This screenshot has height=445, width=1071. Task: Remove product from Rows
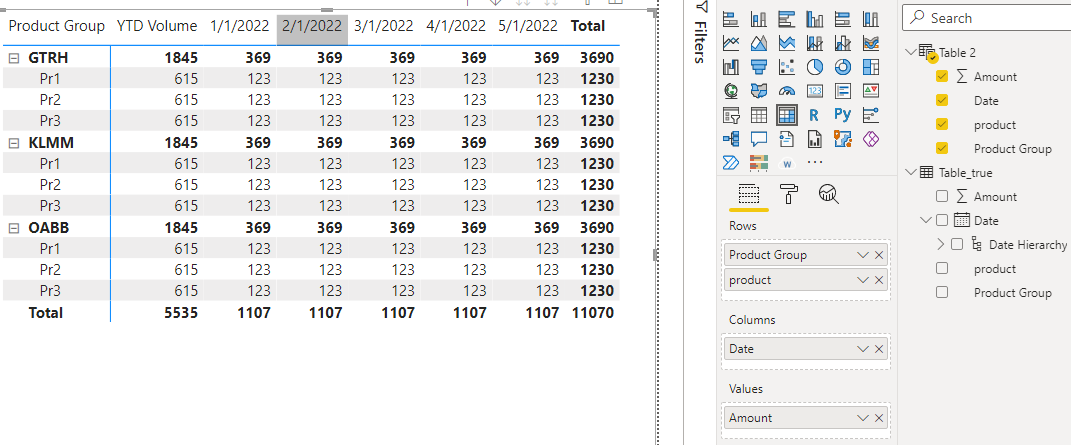point(879,280)
